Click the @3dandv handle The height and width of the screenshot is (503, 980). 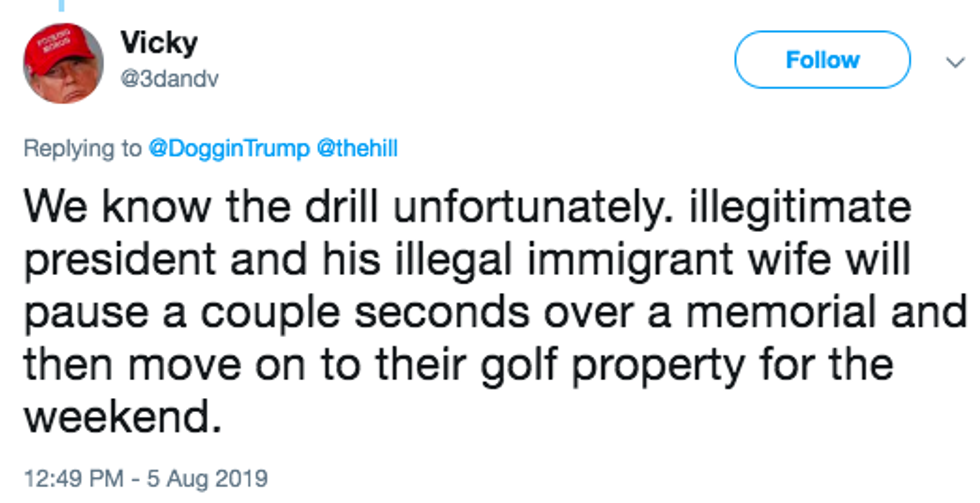168,80
